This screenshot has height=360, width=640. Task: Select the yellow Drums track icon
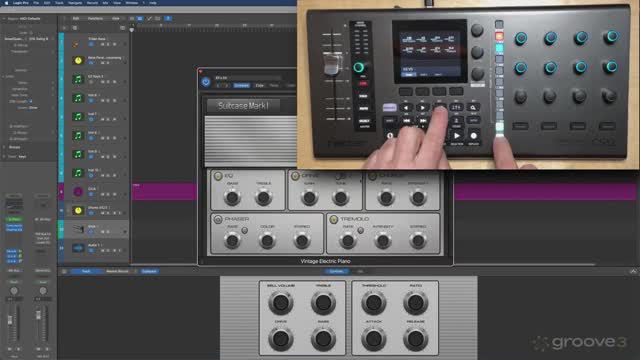tap(78, 211)
